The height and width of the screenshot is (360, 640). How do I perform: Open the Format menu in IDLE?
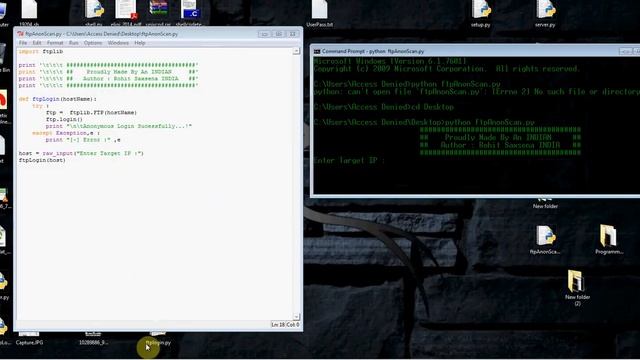pyautogui.click(x=55, y=43)
